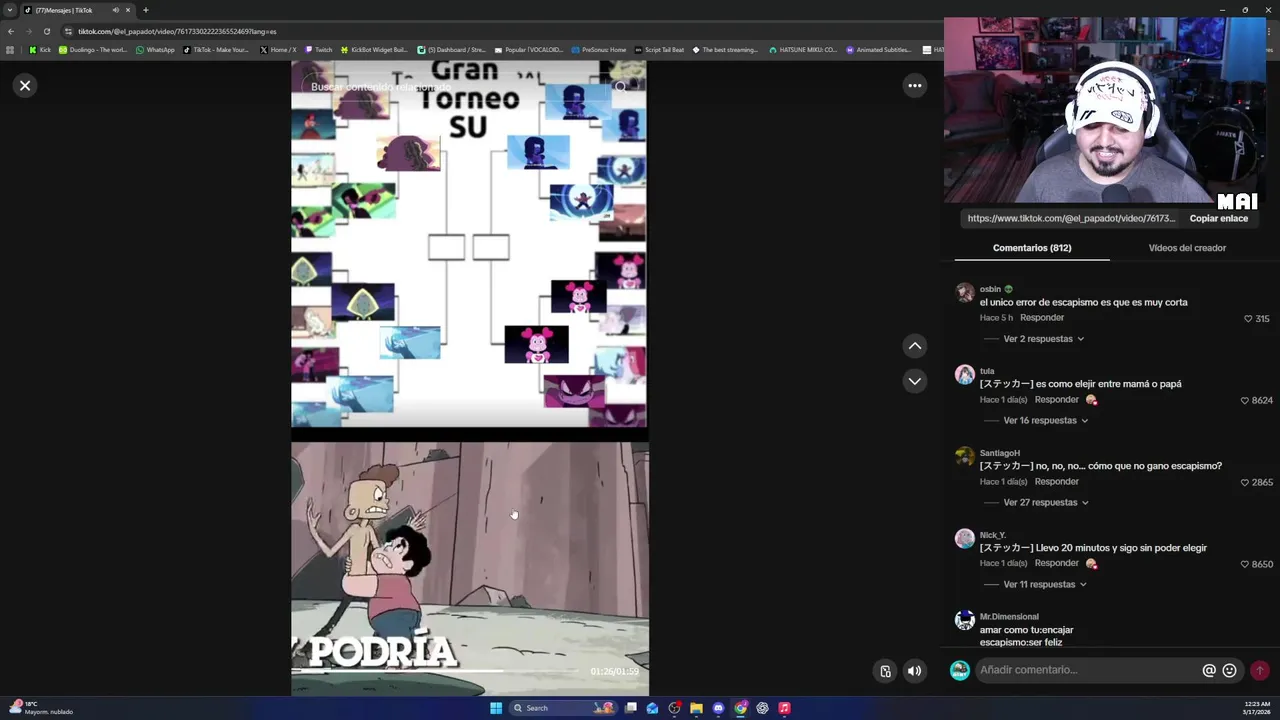The image size is (1280, 720).
Task: Open SantiagoH's username link
Action: click(999, 453)
